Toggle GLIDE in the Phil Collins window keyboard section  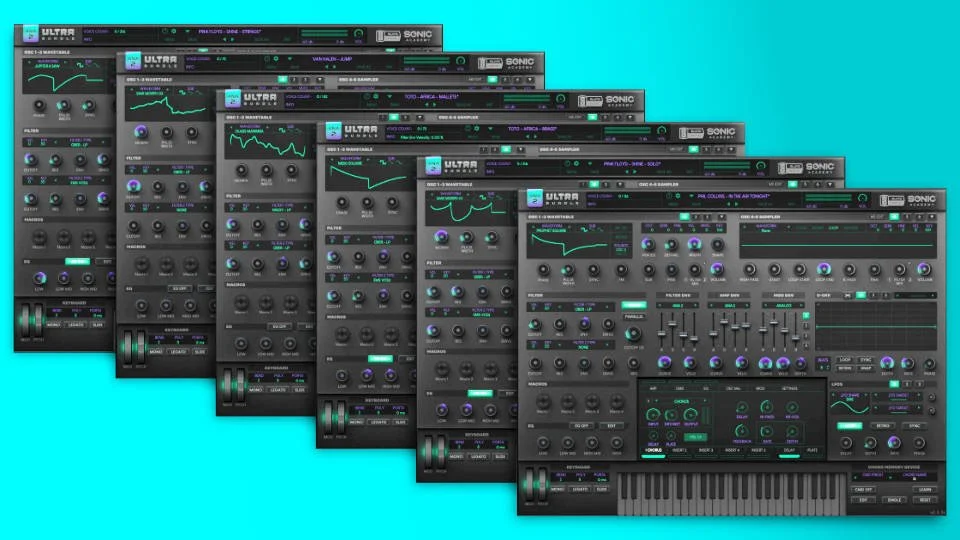tap(601, 489)
